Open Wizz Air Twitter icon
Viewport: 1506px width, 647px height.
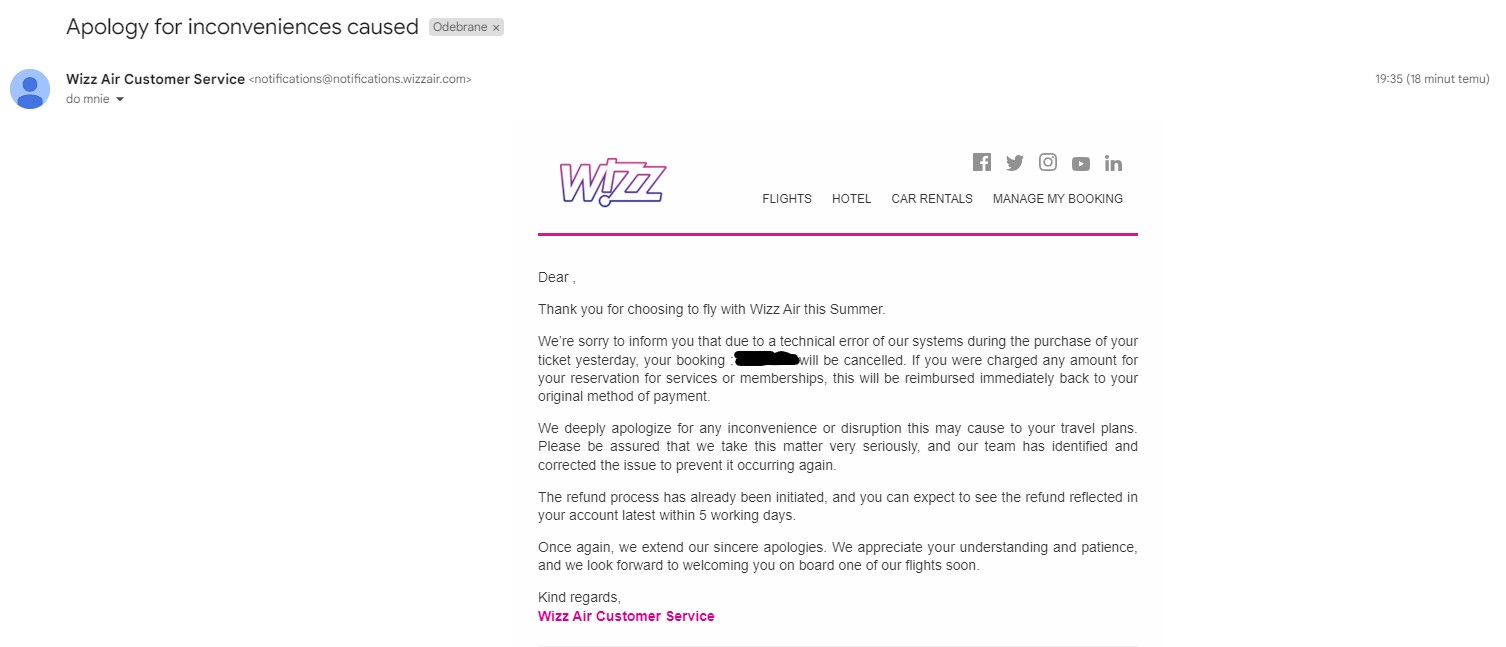point(1014,163)
